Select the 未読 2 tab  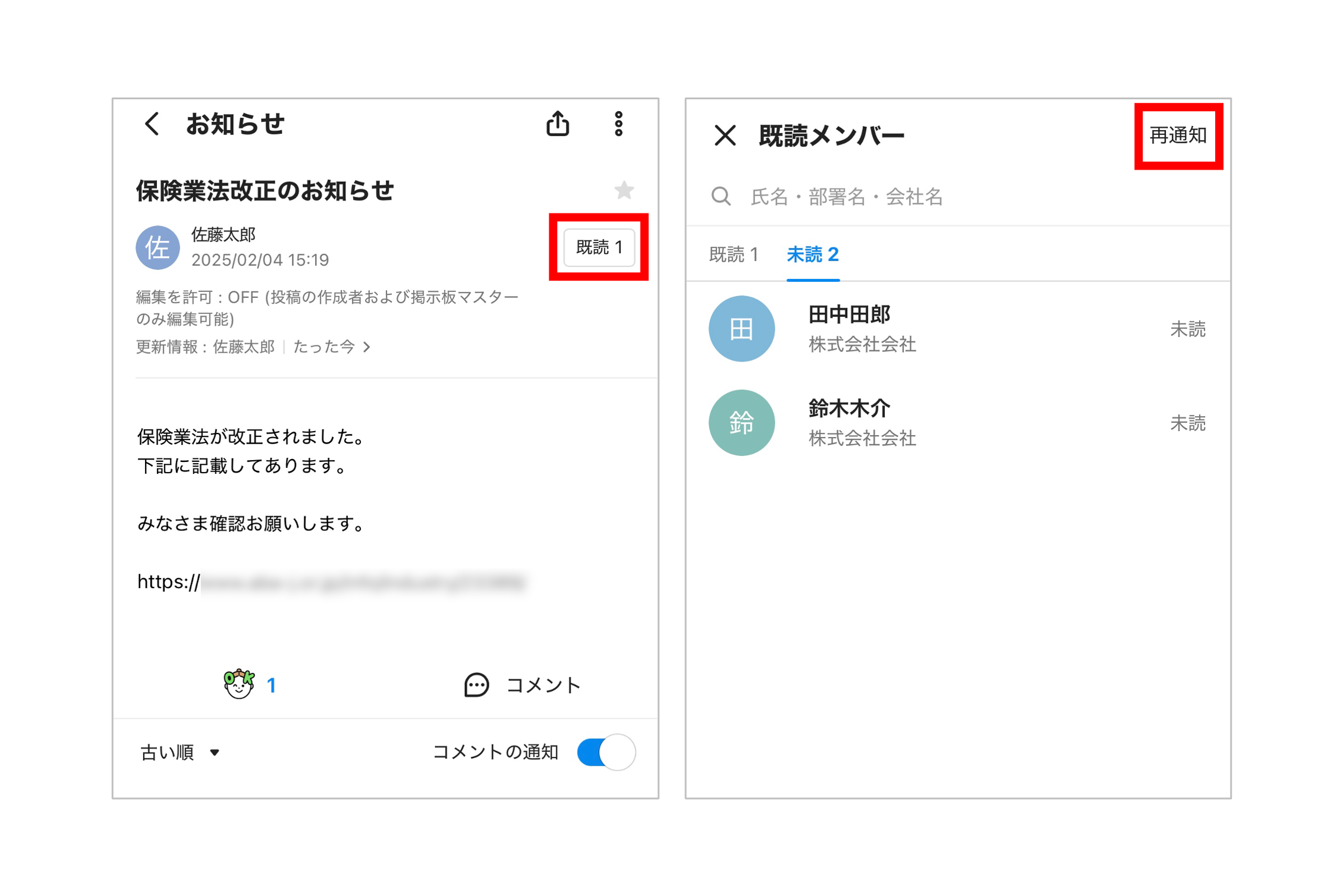pos(813,255)
